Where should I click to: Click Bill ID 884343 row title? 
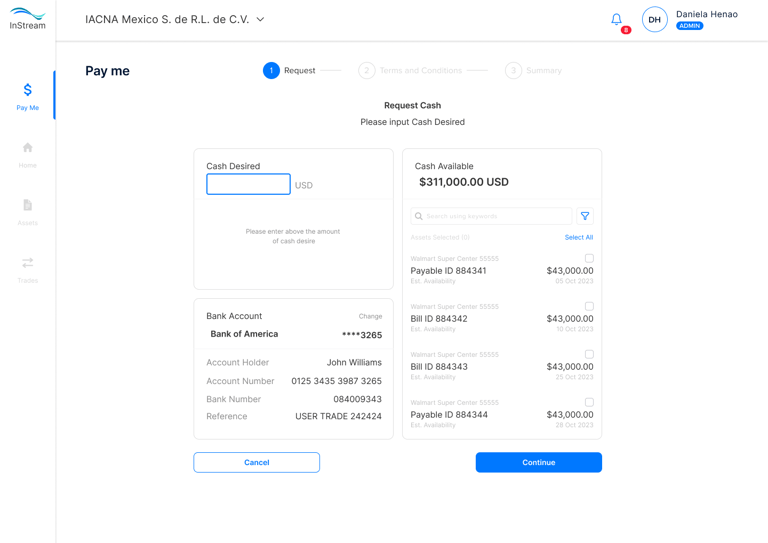tap(439, 367)
